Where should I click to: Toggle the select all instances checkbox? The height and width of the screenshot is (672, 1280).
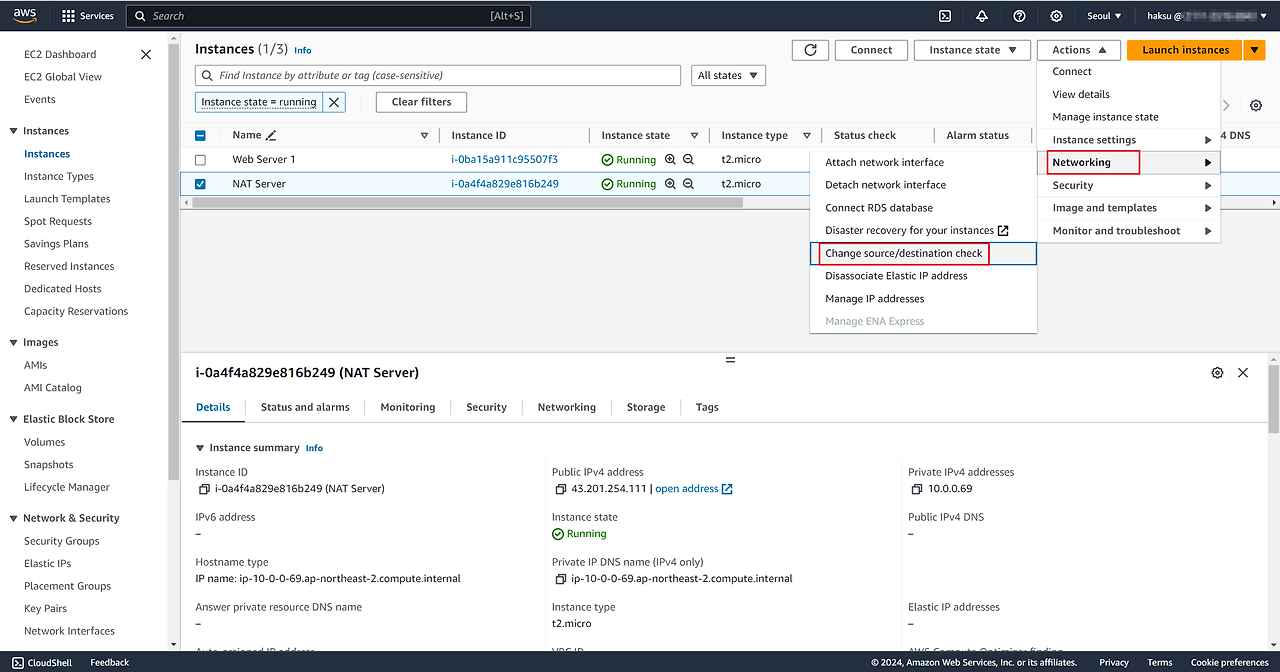point(200,136)
